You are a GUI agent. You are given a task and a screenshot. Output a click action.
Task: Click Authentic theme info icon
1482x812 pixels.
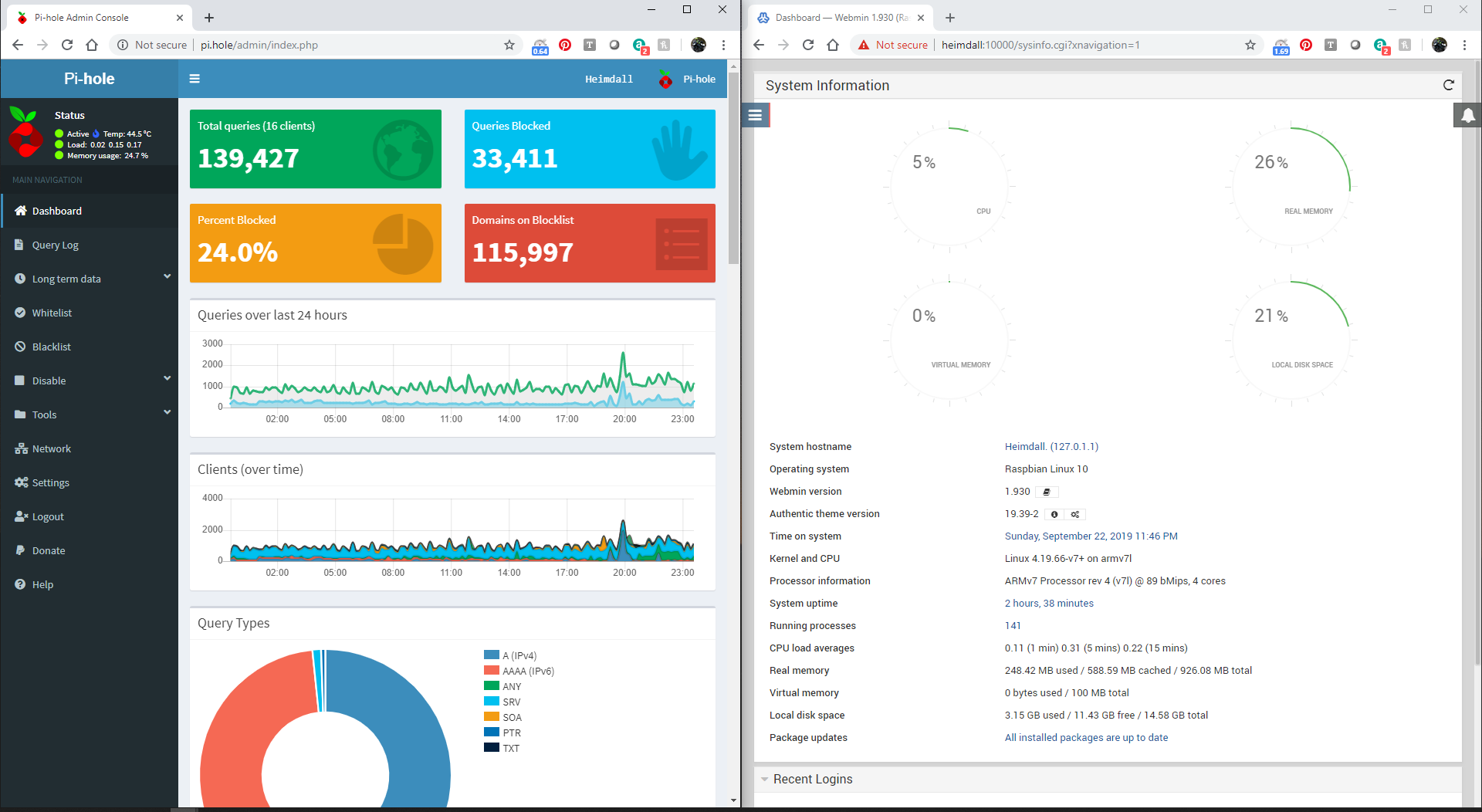1054,514
